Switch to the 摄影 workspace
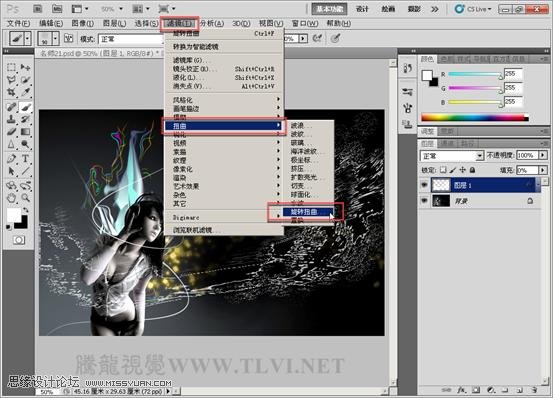This screenshot has height=398, width=553. (x=414, y=9)
